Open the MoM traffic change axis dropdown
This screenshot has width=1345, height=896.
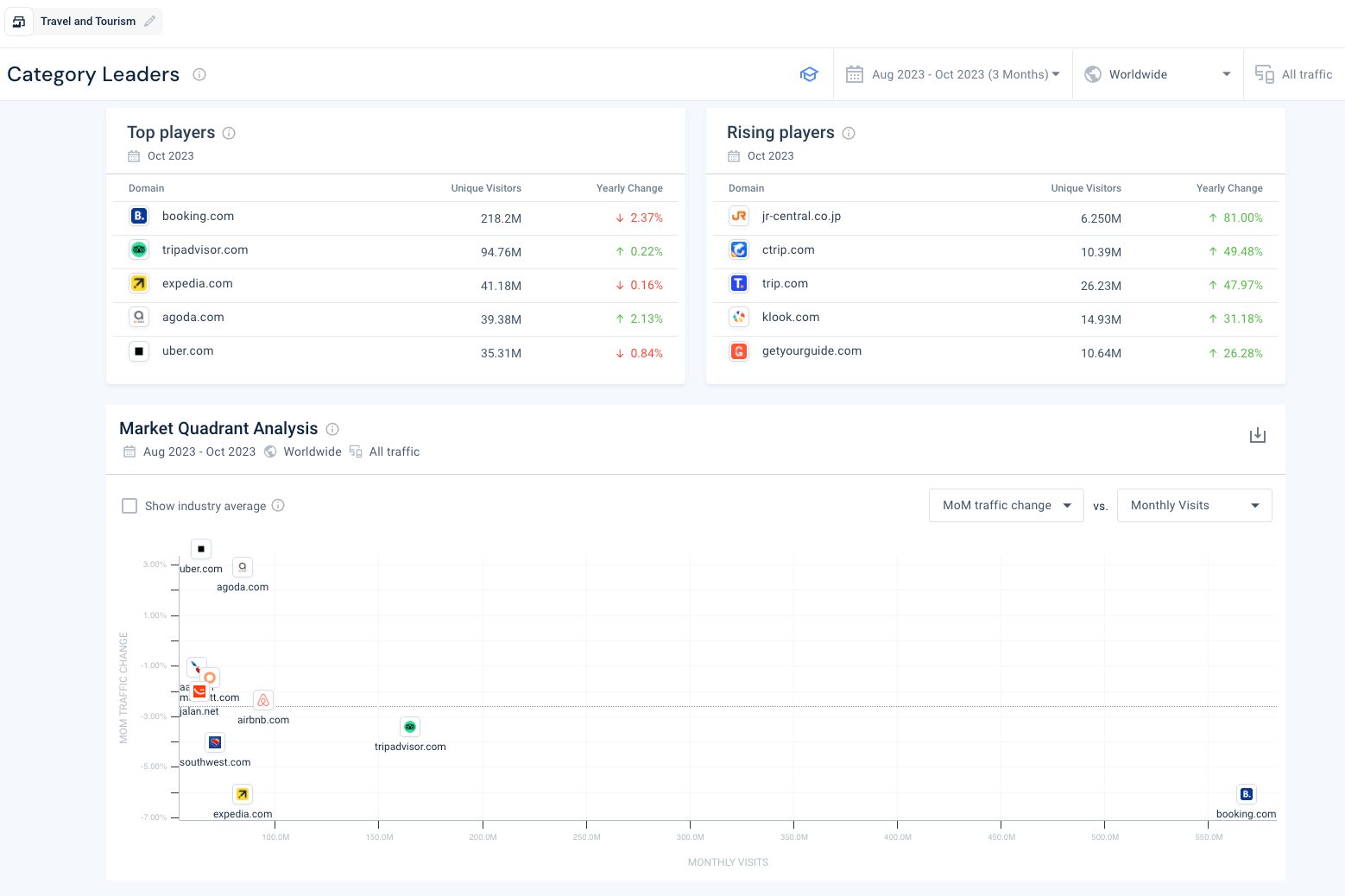pyautogui.click(x=1007, y=506)
